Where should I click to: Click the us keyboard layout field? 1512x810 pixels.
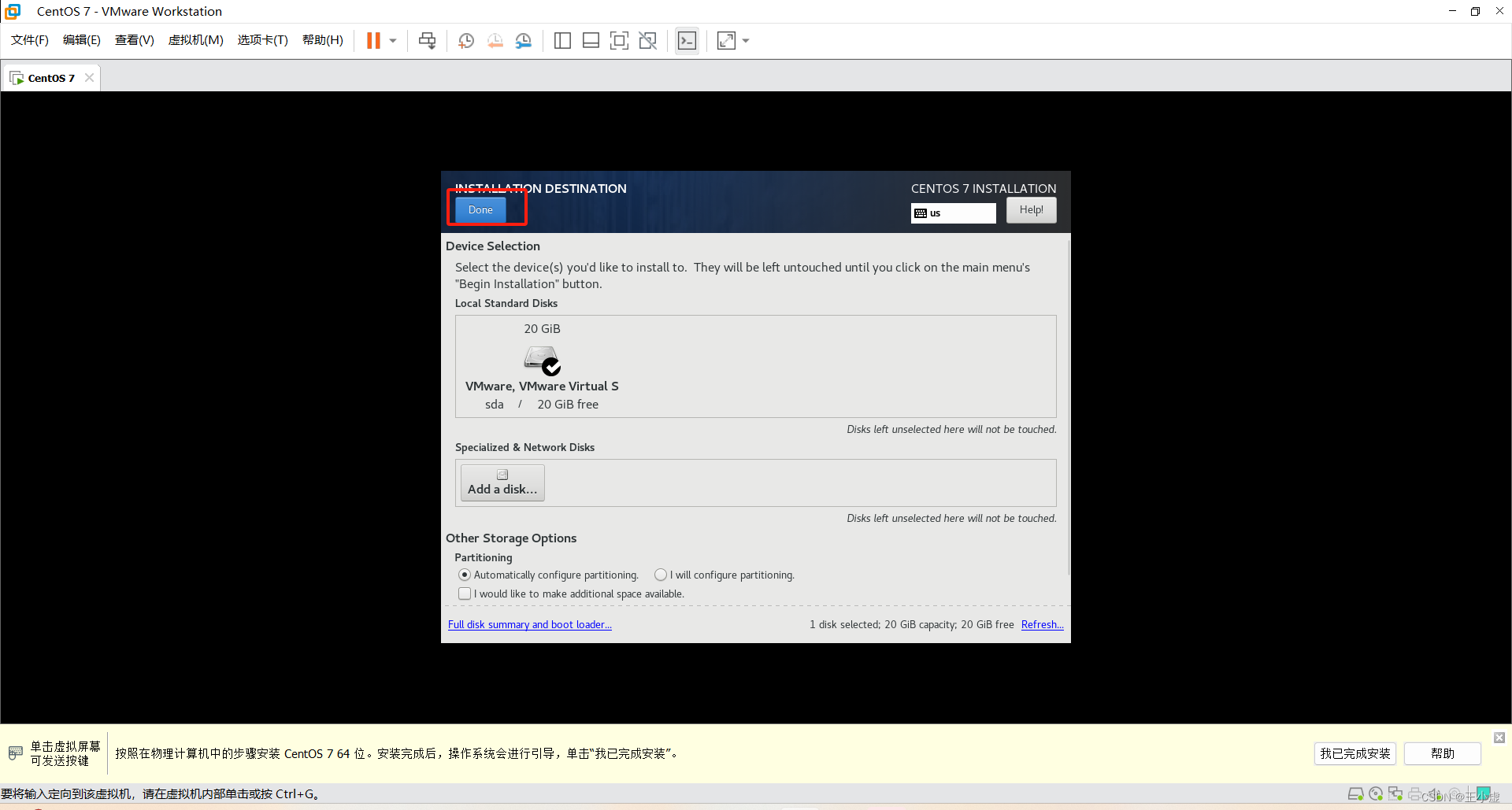(953, 213)
